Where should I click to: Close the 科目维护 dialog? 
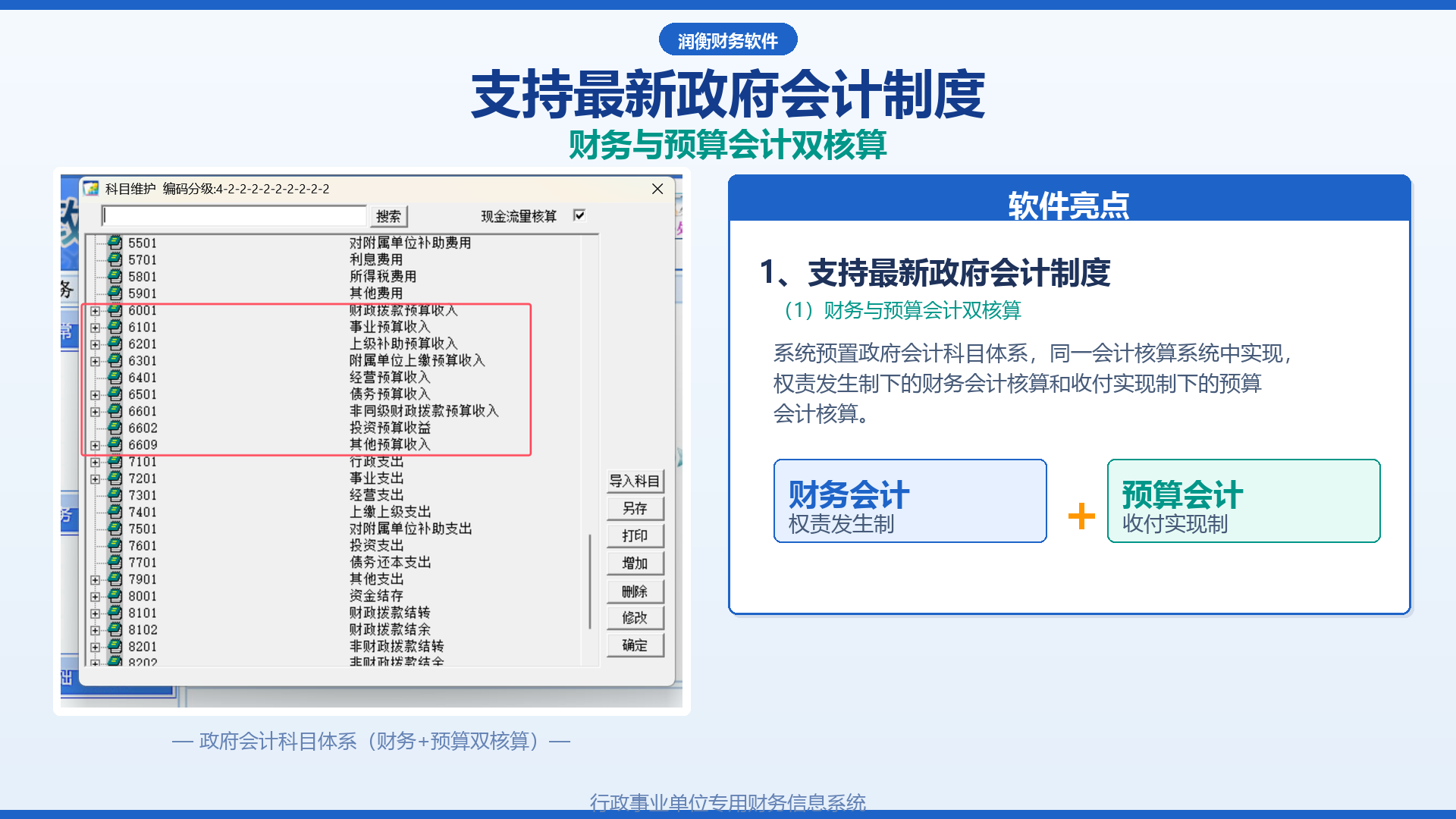point(657,189)
